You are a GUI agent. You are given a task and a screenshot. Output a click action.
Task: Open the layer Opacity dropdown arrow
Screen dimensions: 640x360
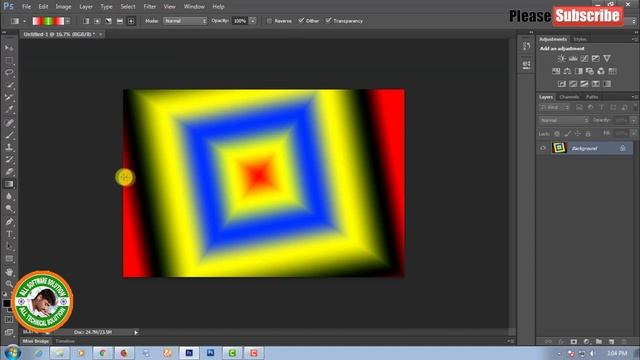click(x=633, y=120)
